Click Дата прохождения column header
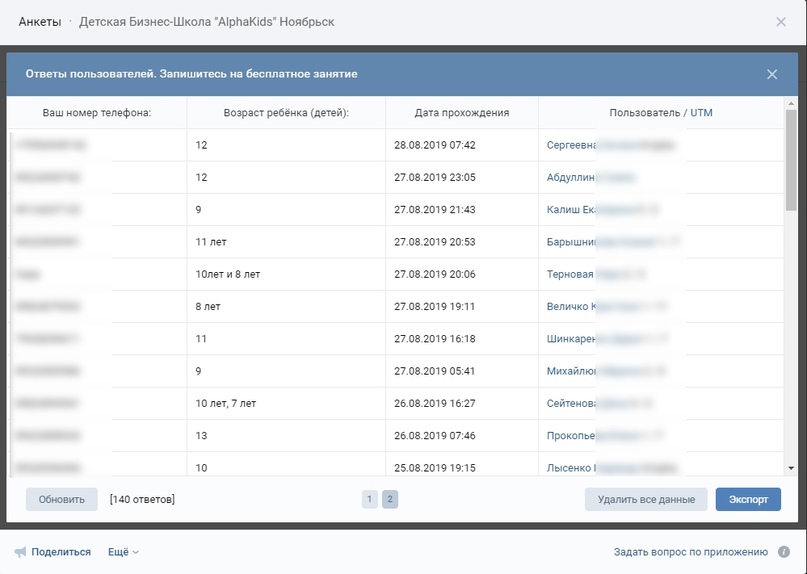Image resolution: width=807 pixels, height=574 pixels. (462, 113)
